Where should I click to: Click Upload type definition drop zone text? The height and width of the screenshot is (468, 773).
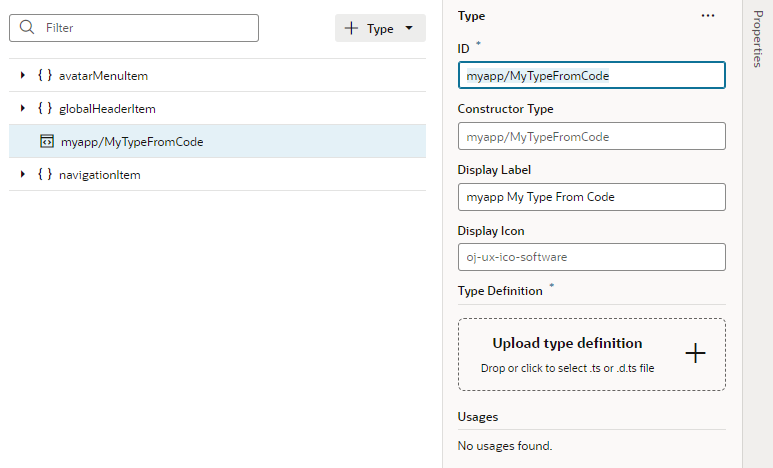[x=567, y=343]
